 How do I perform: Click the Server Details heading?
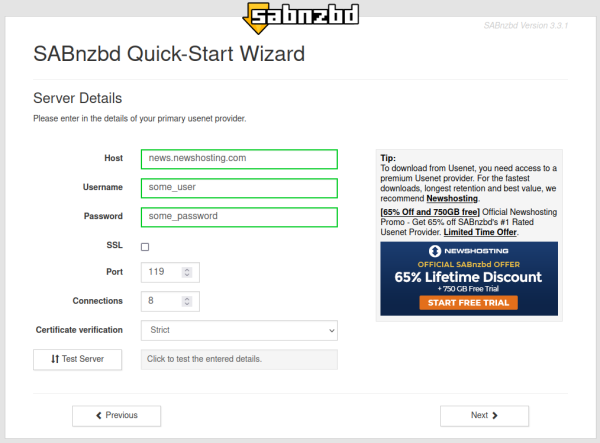point(78,98)
